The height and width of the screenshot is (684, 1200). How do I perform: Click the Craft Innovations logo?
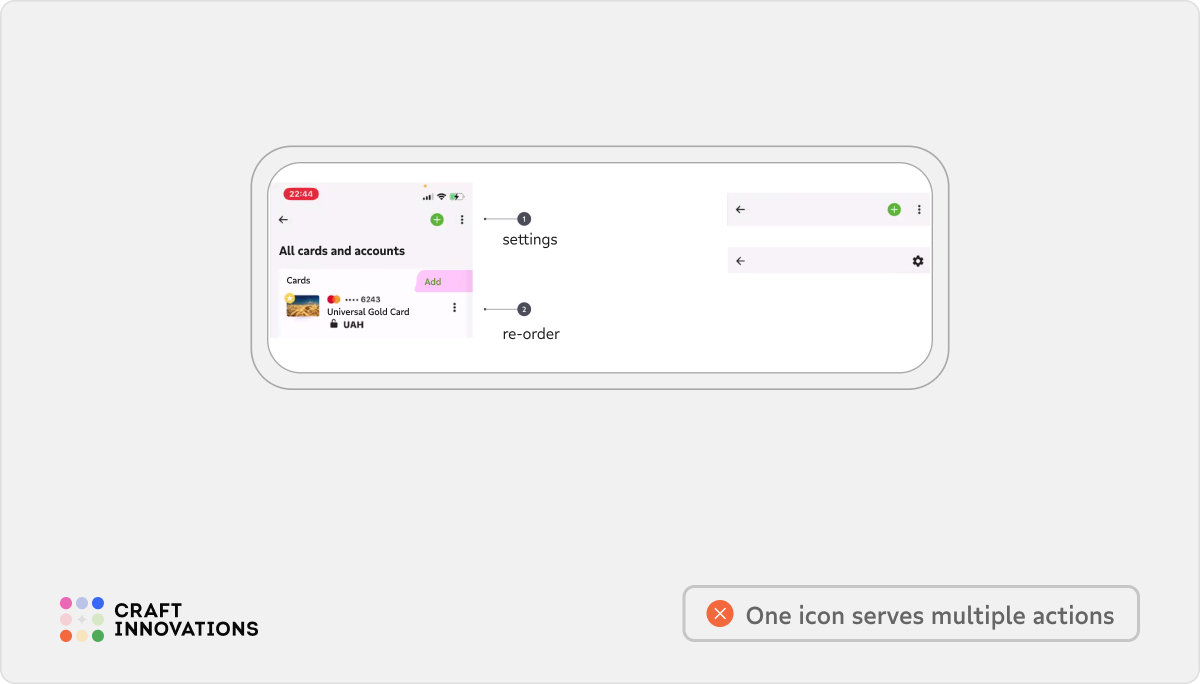click(158, 617)
